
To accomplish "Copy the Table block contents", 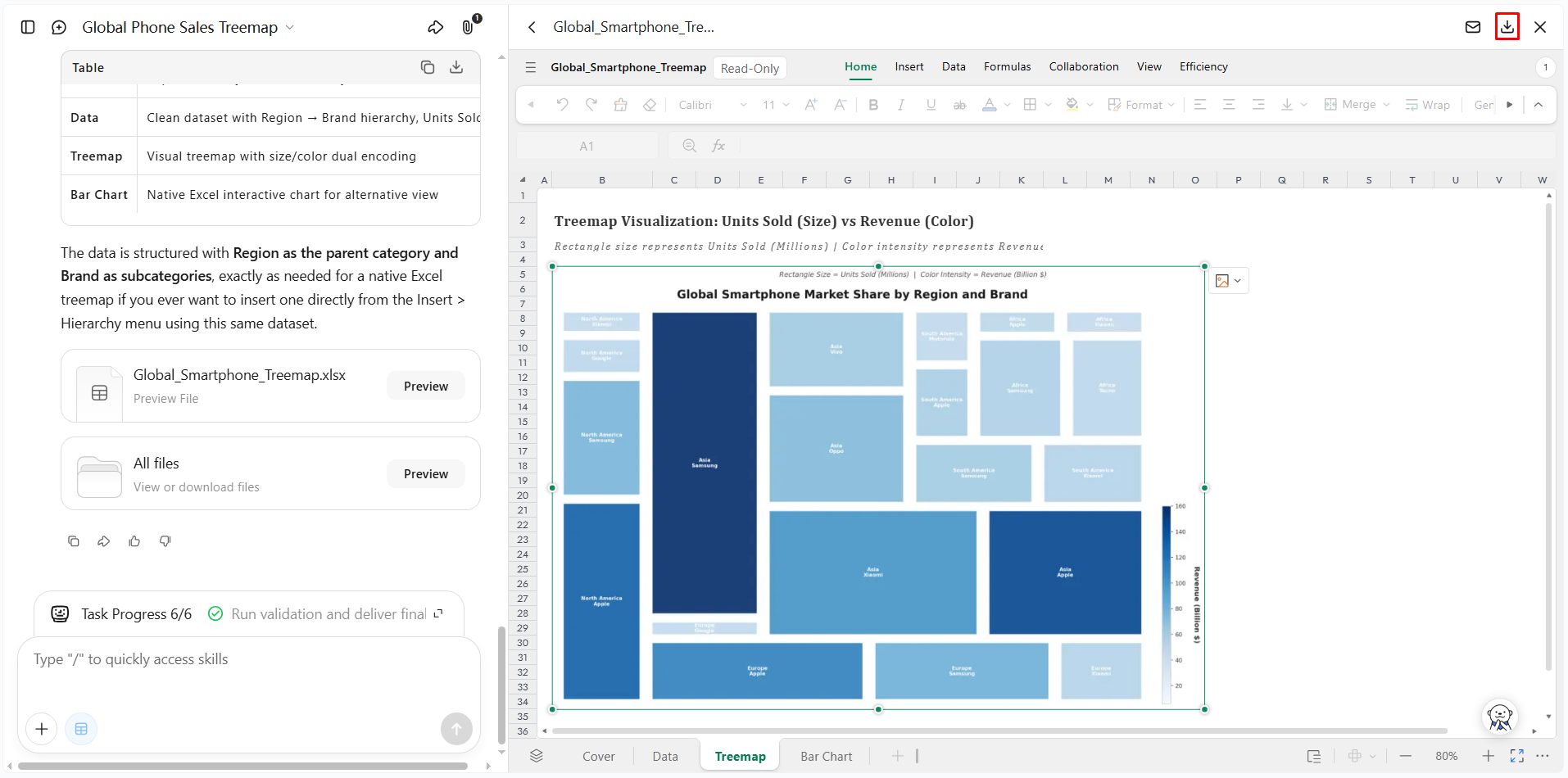I will 428,67.
